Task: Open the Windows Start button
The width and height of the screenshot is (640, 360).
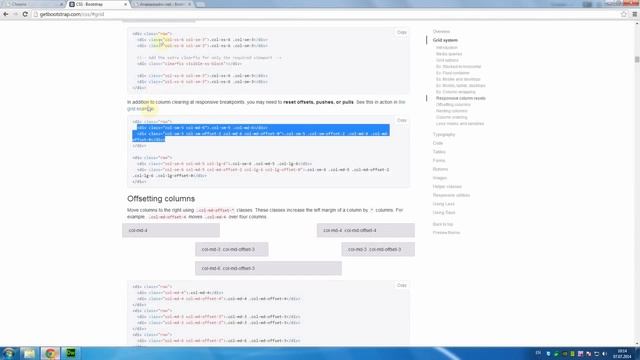Action: [9, 353]
